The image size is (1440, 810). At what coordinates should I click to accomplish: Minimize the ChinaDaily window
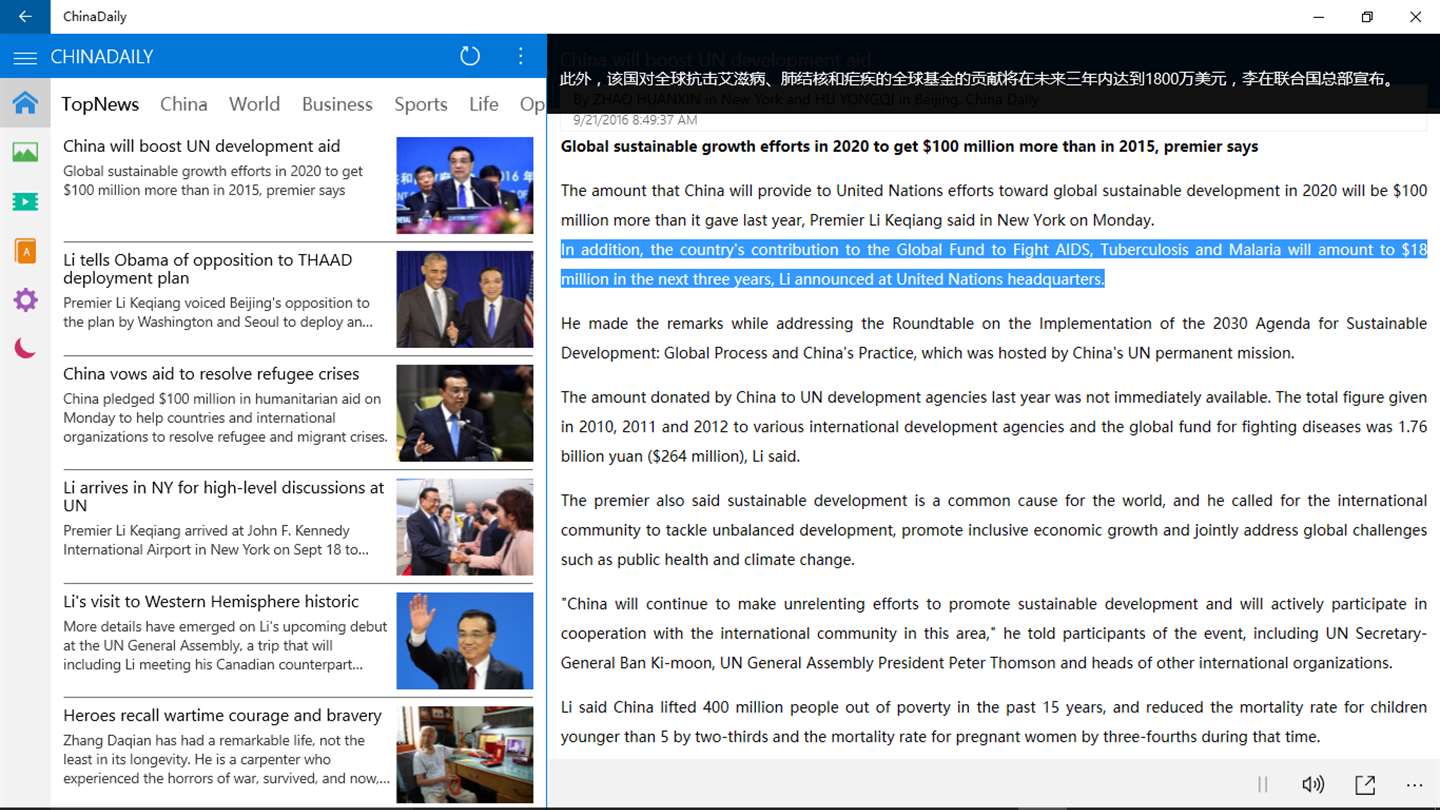(1319, 16)
